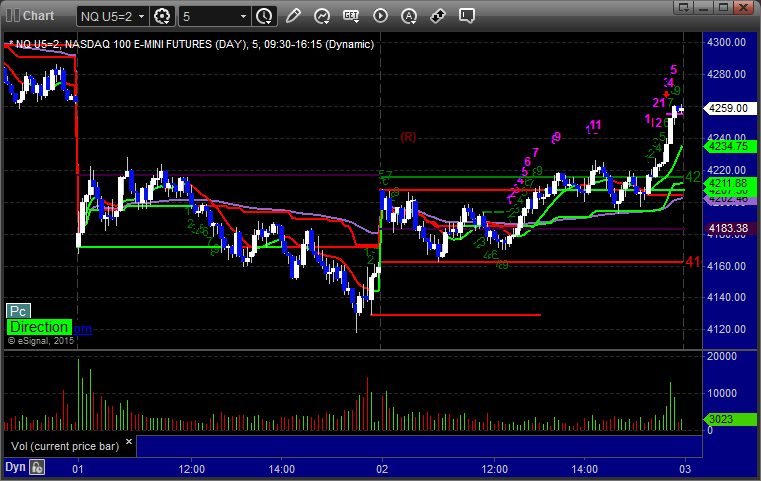This screenshot has height=481, width=761.
Task: Click the purple 4202.46 price tag
Action: click(x=730, y=199)
